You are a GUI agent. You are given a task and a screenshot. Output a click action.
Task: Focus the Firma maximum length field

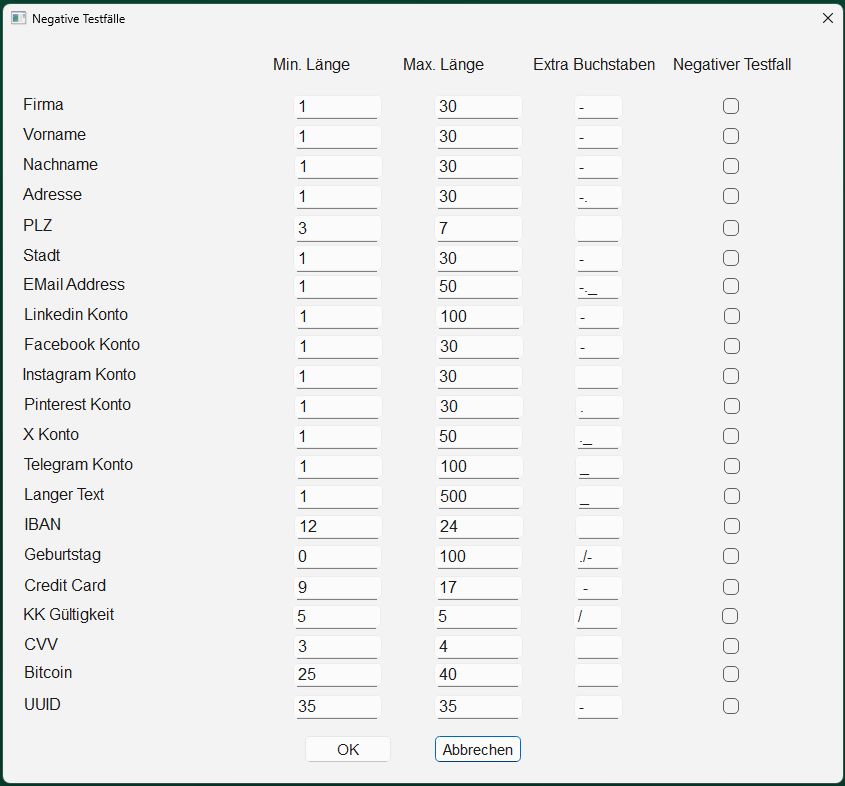478,107
